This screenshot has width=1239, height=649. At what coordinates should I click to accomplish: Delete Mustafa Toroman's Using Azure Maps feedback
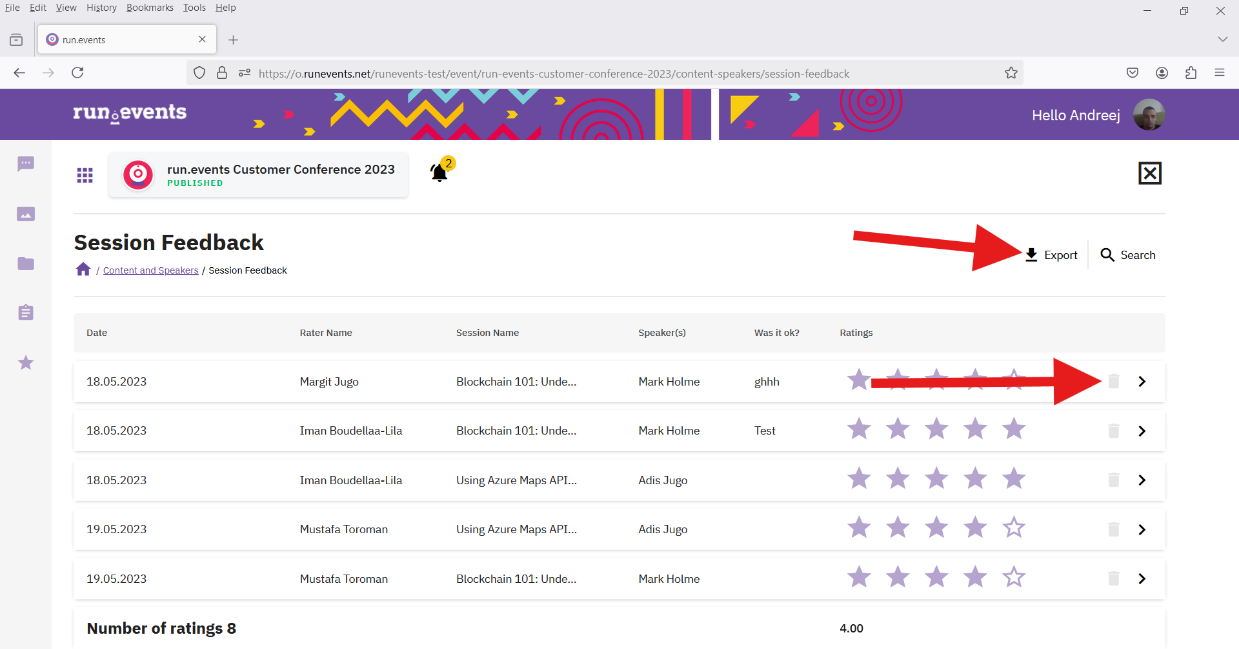point(1114,530)
